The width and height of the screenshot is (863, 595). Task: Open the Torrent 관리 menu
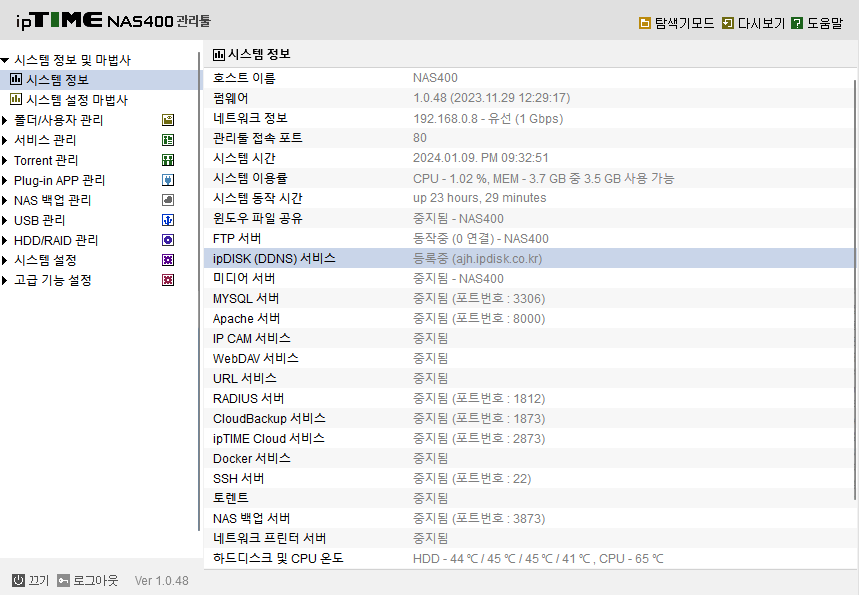tap(46, 160)
